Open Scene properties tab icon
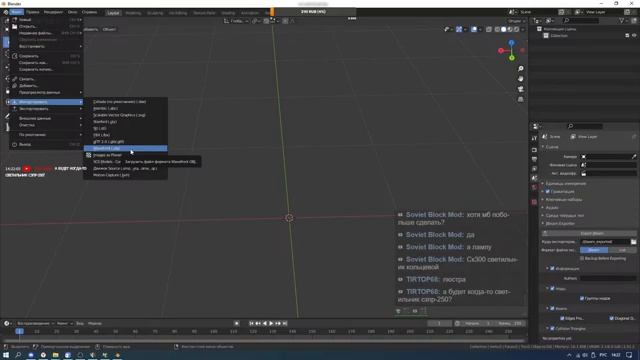This screenshot has width=640, height=360. point(534,178)
